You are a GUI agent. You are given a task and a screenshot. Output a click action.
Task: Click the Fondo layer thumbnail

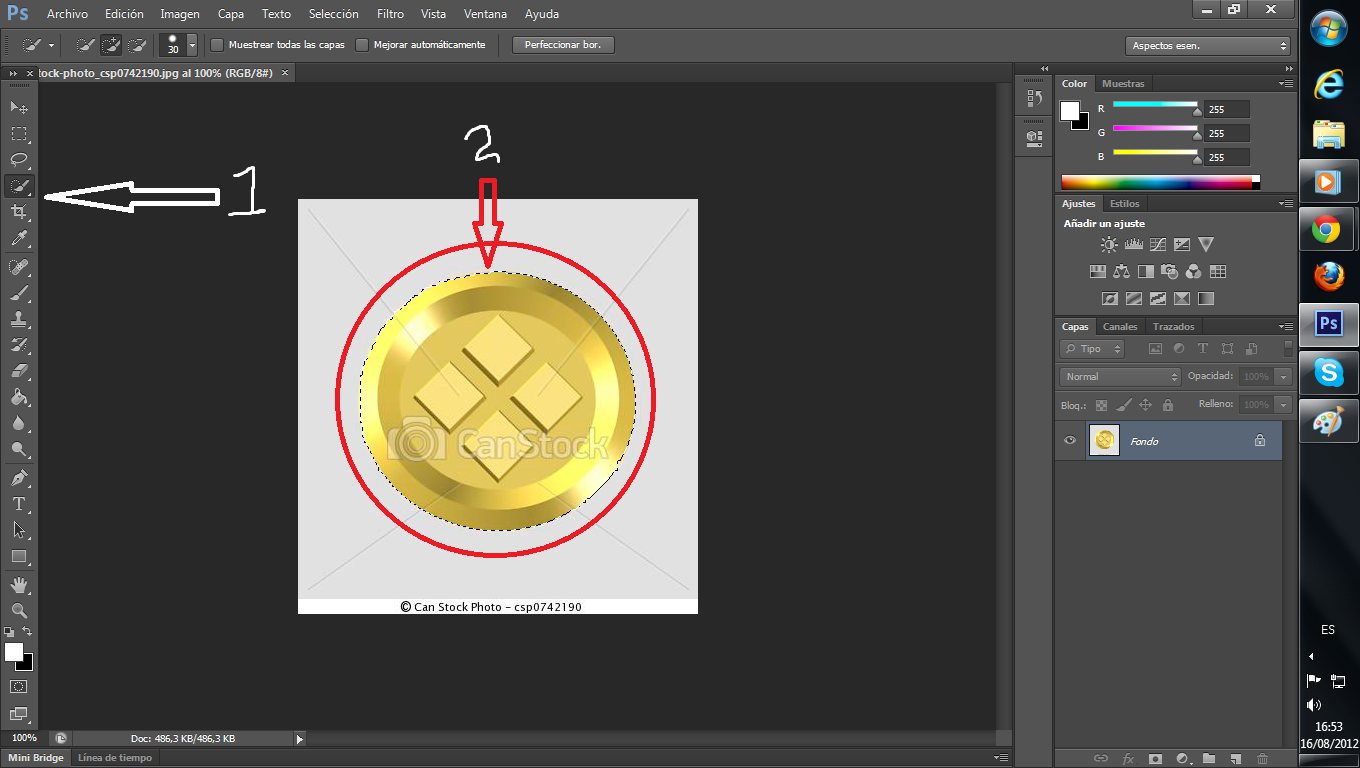click(x=1104, y=440)
